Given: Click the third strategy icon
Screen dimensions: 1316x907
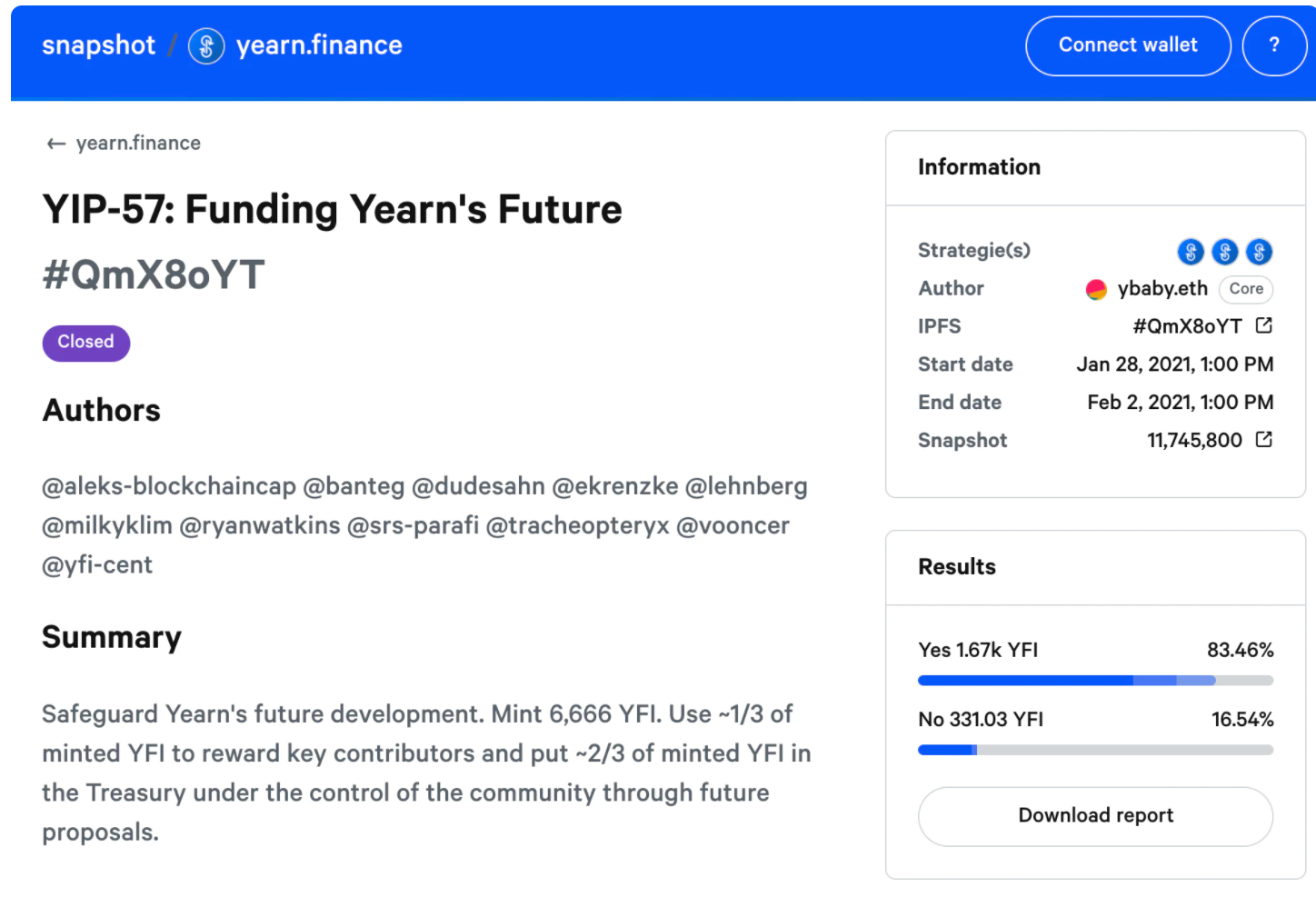Looking at the screenshot, I should pyautogui.click(x=1259, y=252).
